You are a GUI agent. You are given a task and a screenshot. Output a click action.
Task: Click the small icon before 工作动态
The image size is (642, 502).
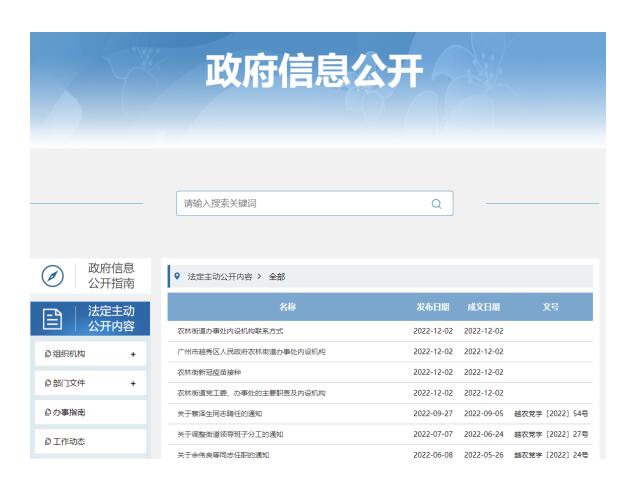tap(47, 442)
